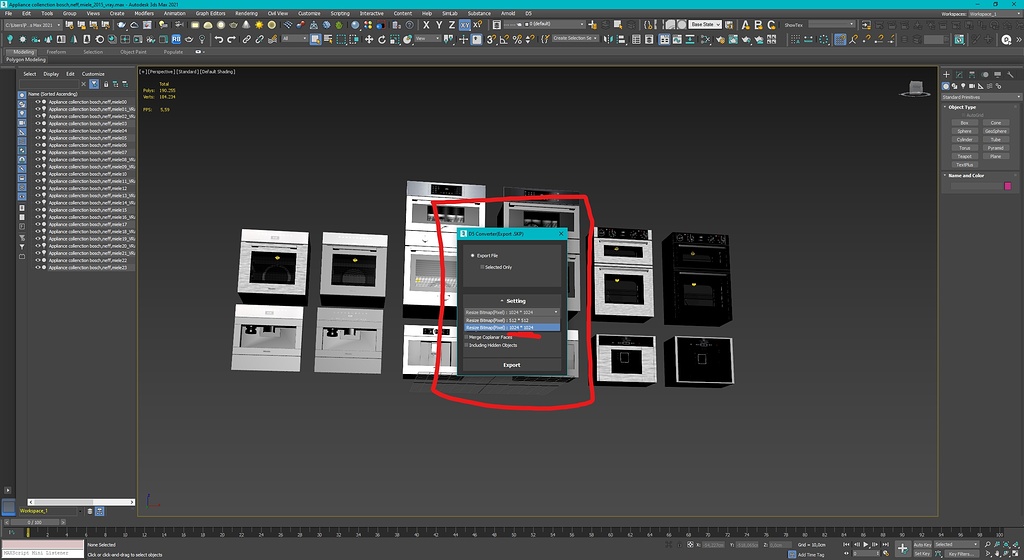Collapse the Name and Color rollout
1024x560 pixels.
point(966,176)
